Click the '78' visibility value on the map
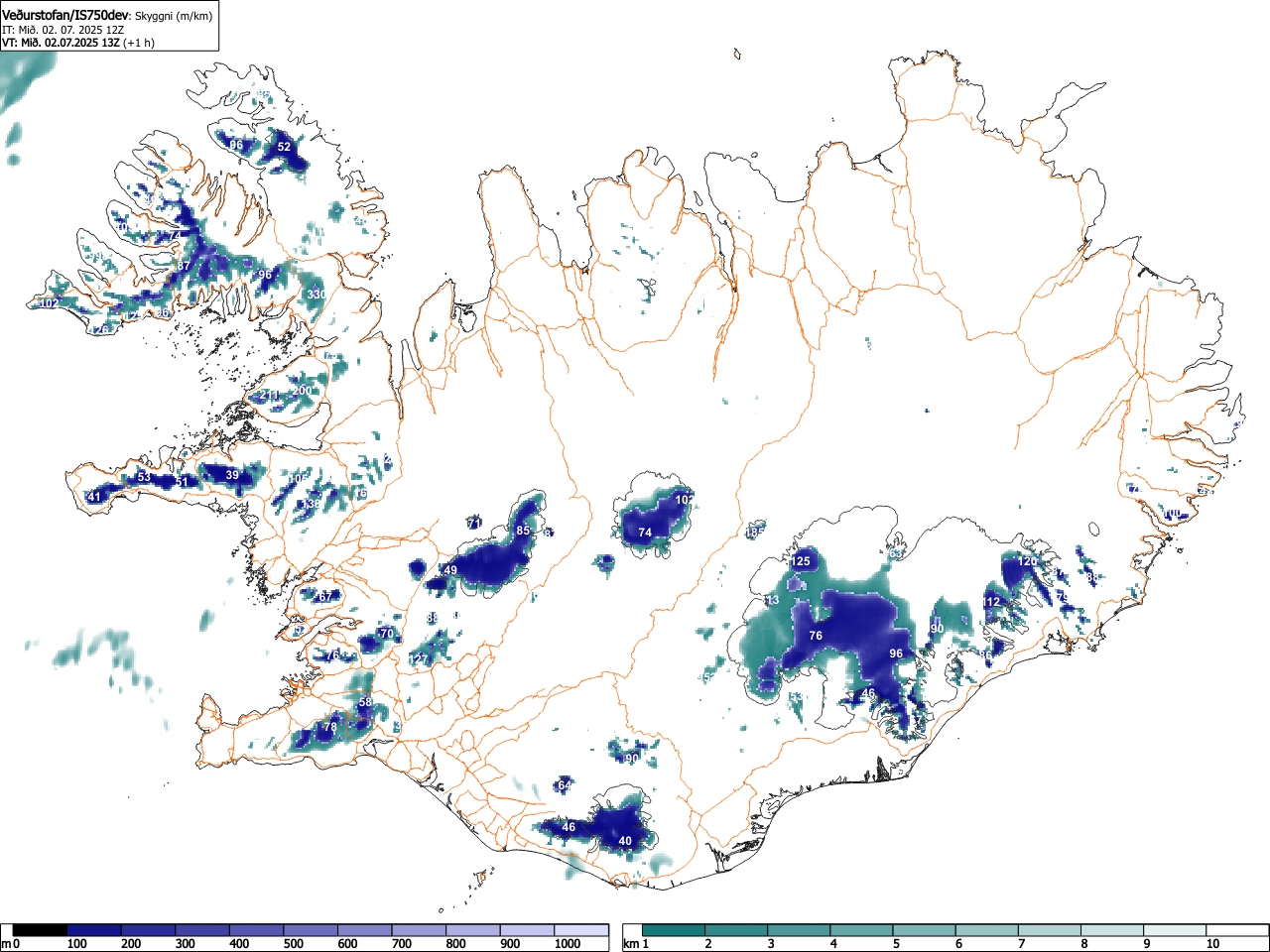The width and height of the screenshot is (1270, 952). tap(331, 727)
